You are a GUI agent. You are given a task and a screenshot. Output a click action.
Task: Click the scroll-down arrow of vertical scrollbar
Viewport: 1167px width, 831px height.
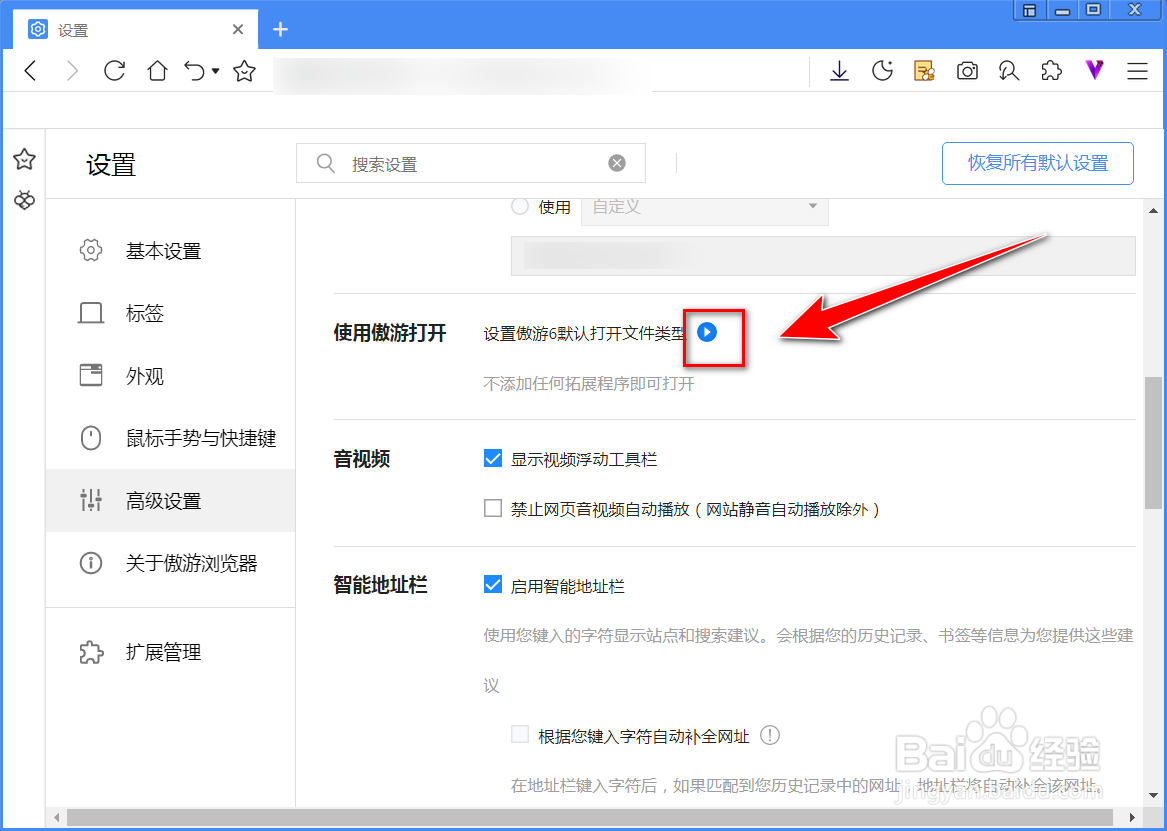(1153, 797)
